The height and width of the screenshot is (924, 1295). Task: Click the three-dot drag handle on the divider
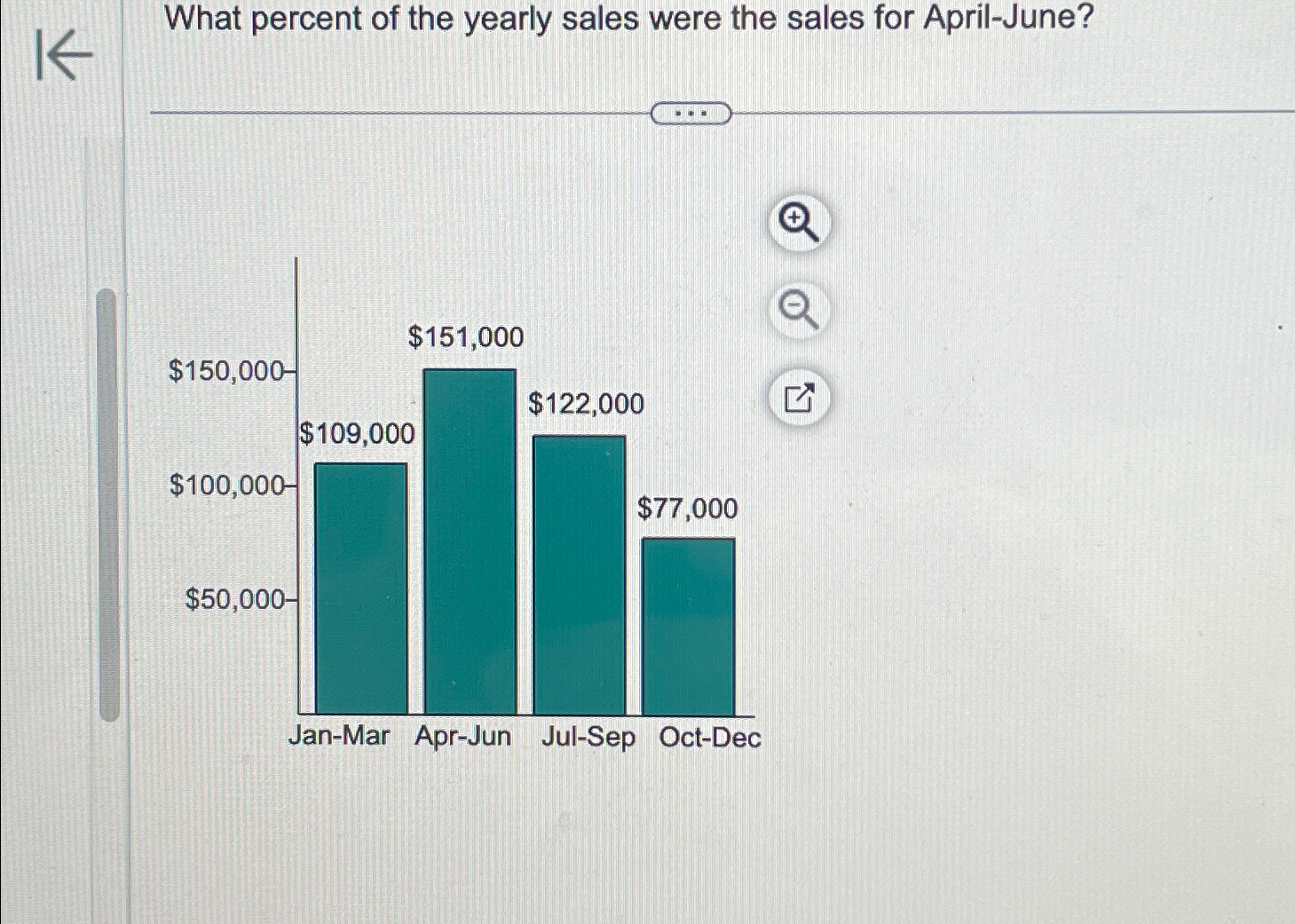tap(691, 113)
